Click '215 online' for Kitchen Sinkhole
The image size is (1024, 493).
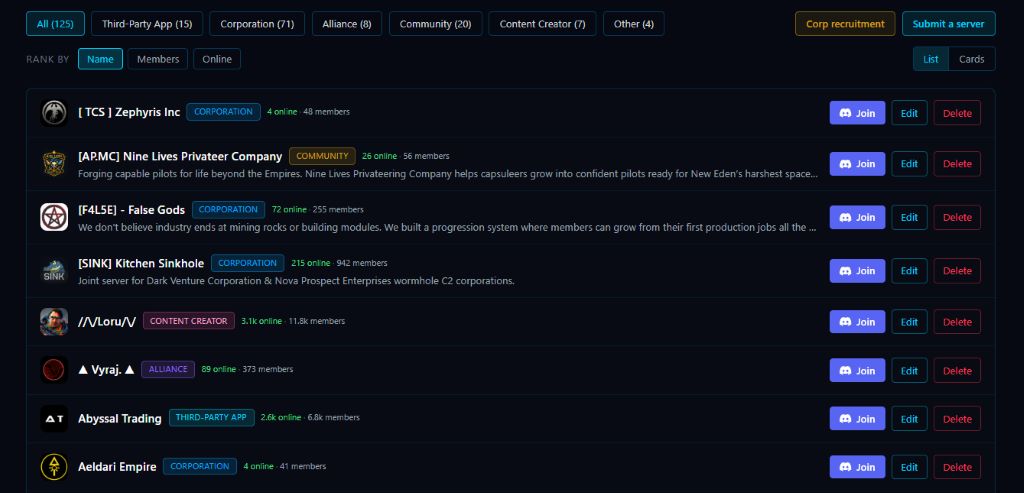[311, 263]
